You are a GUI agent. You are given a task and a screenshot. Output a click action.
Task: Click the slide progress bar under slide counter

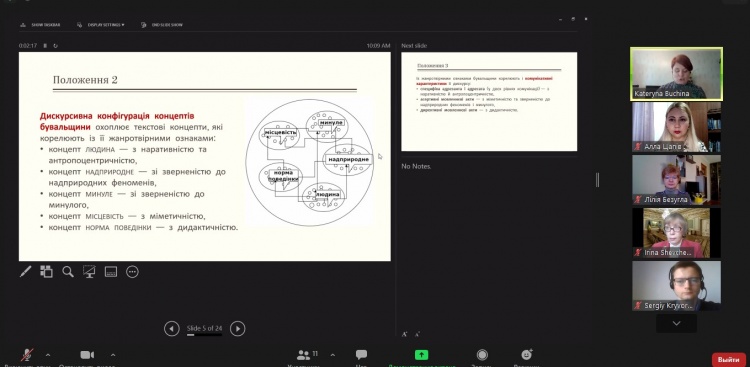(x=204, y=335)
